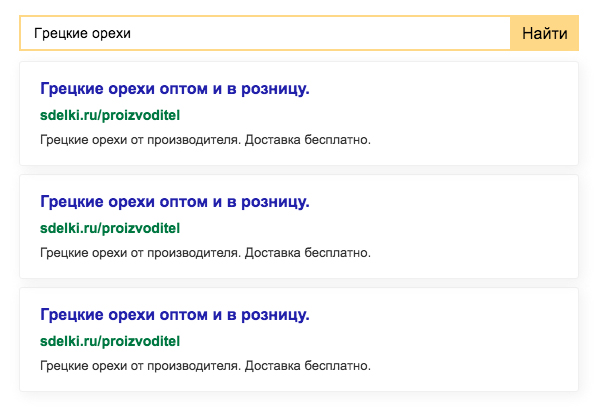Open the first result's title 'Грецкие орехи оптом и в розницу'
This screenshot has height=409, width=599.
(x=175, y=89)
